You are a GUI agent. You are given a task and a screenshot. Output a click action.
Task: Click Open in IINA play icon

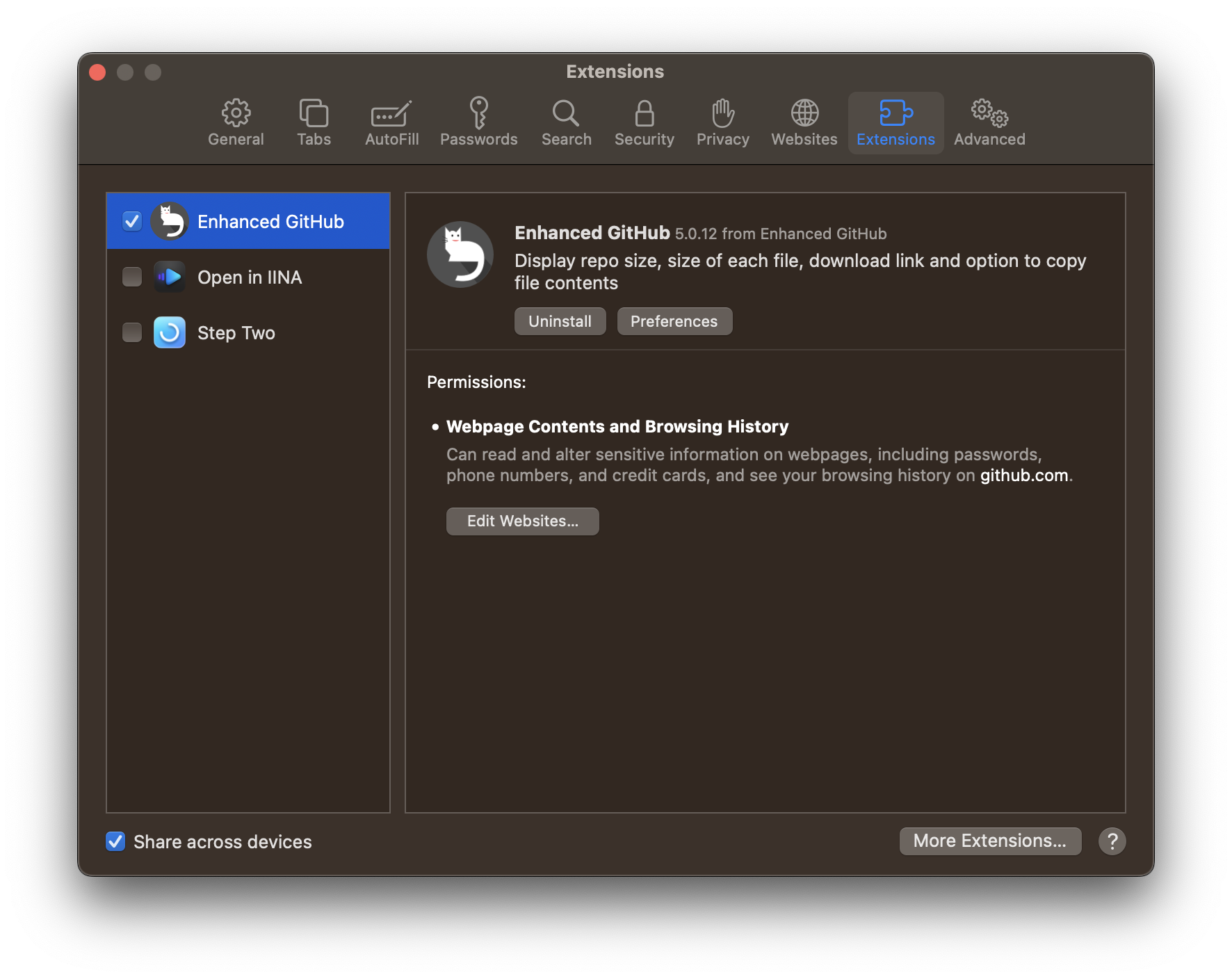pos(170,277)
